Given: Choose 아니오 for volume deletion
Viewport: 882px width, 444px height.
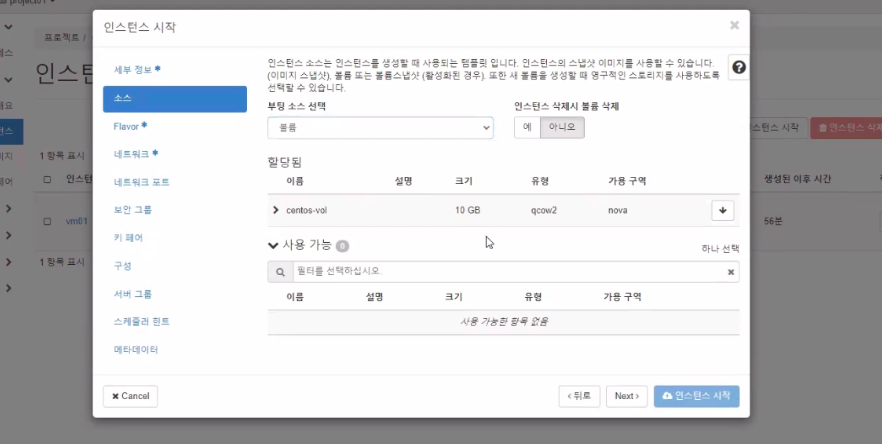Looking at the screenshot, I should (562, 127).
